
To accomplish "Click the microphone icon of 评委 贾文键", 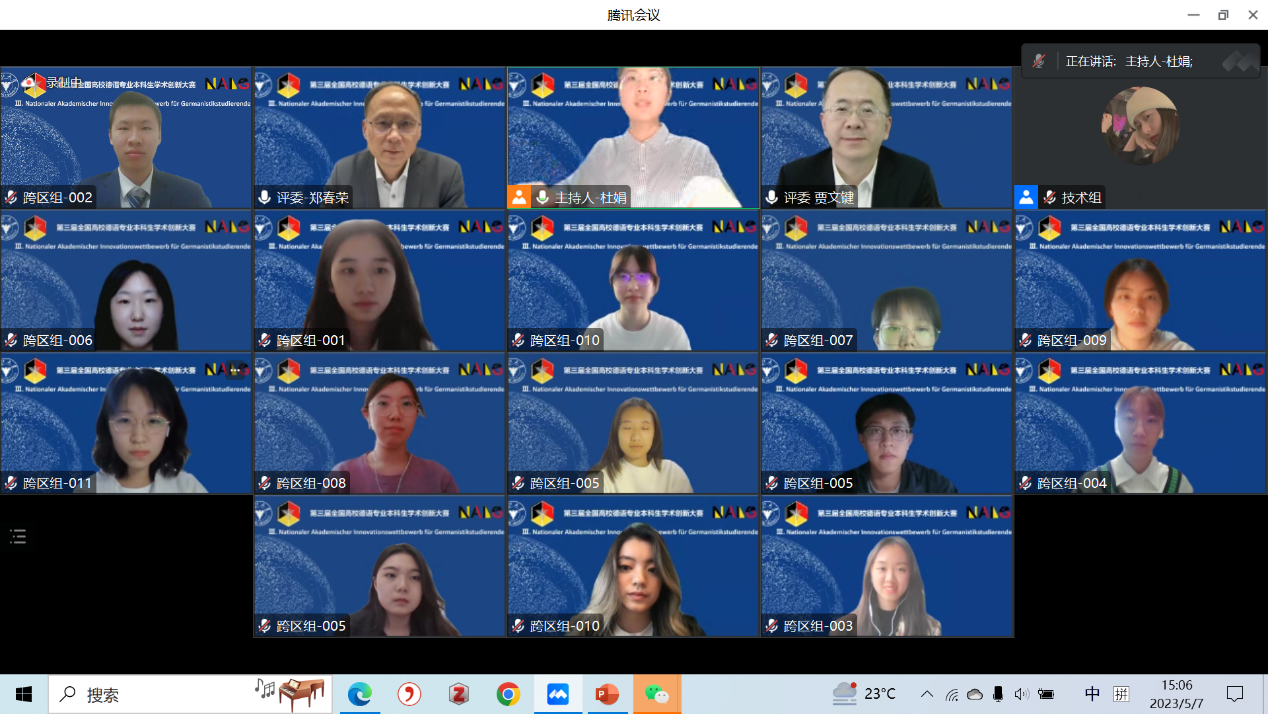I will pos(771,198).
